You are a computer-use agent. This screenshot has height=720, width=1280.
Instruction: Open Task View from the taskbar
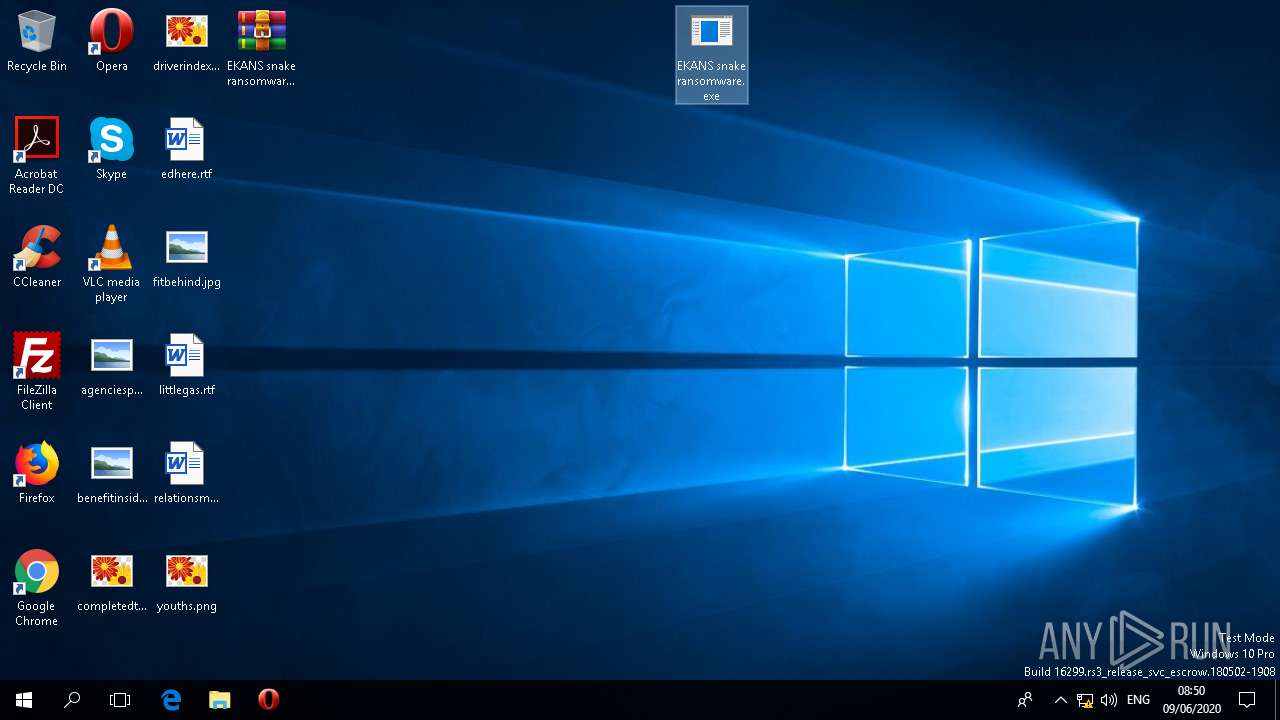(x=120, y=700)
